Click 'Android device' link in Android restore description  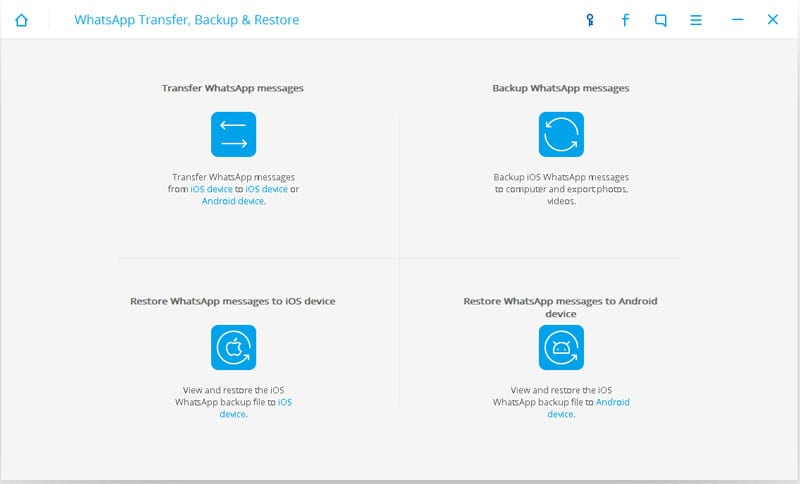588,408
